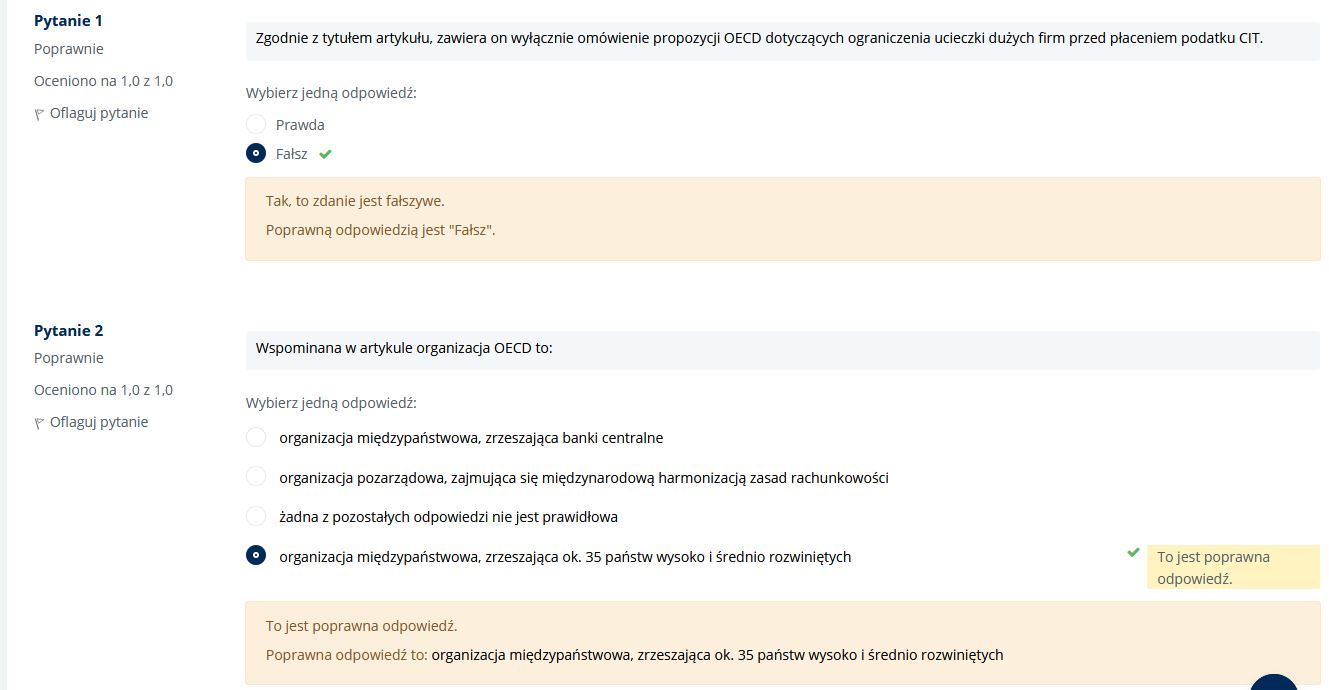The height and width of the screenshot is (690, 1329).
Task: Choose answer about 35 państw wysoko rozwiniętych
Action: [256, 556]
